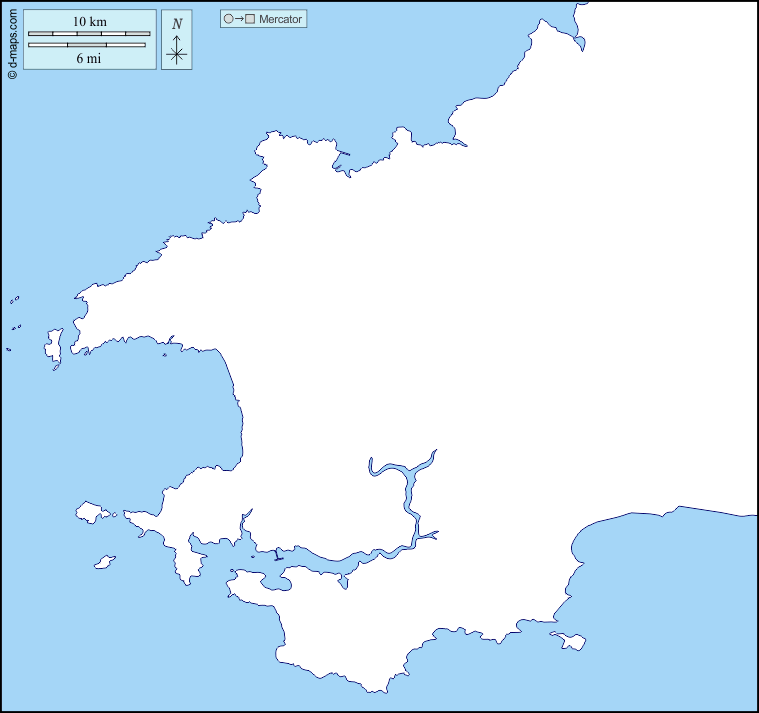
Task: Click the circle-to-square projection icon
Action: tap(240, 19)
